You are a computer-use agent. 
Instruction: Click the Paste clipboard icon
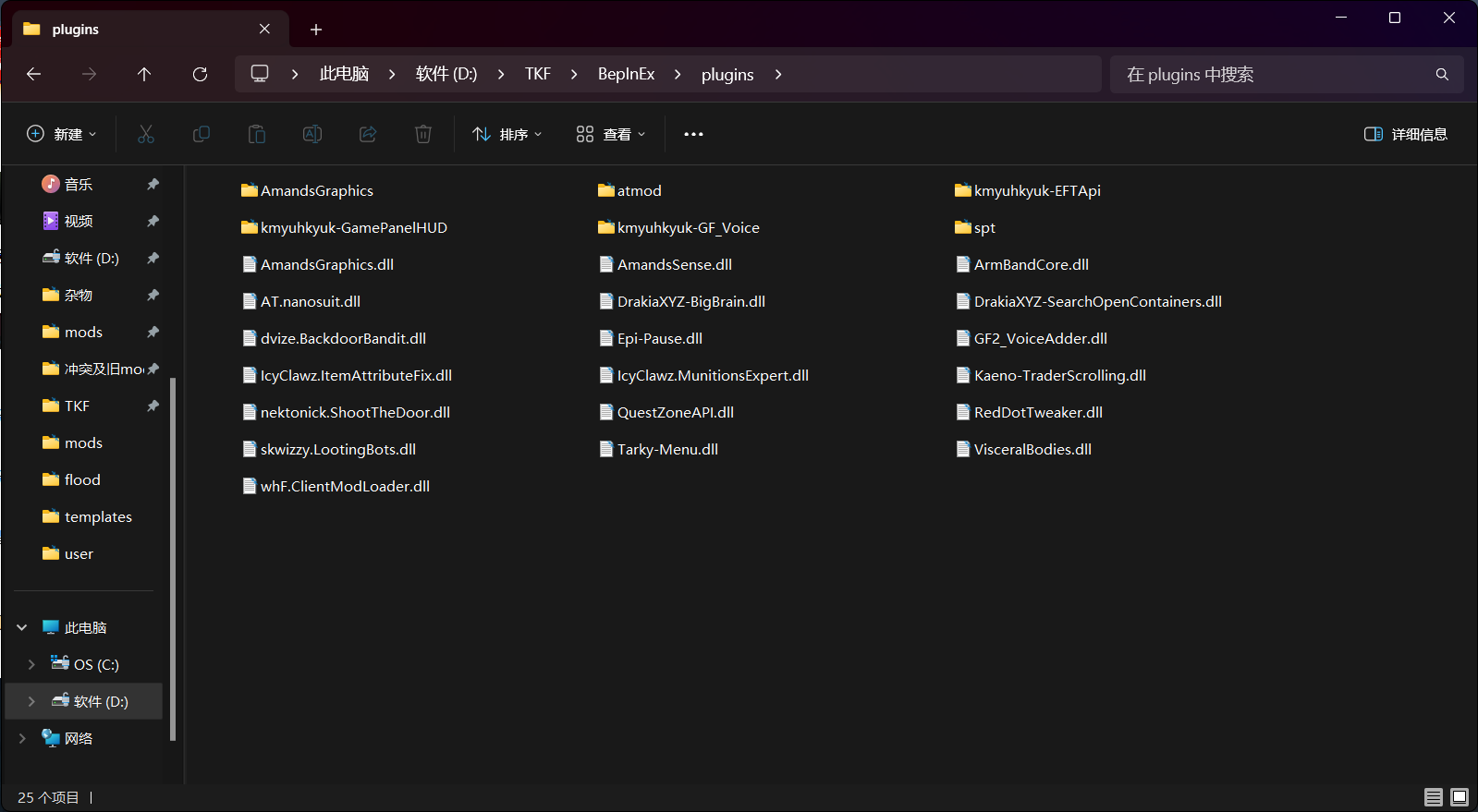point(257,134)
